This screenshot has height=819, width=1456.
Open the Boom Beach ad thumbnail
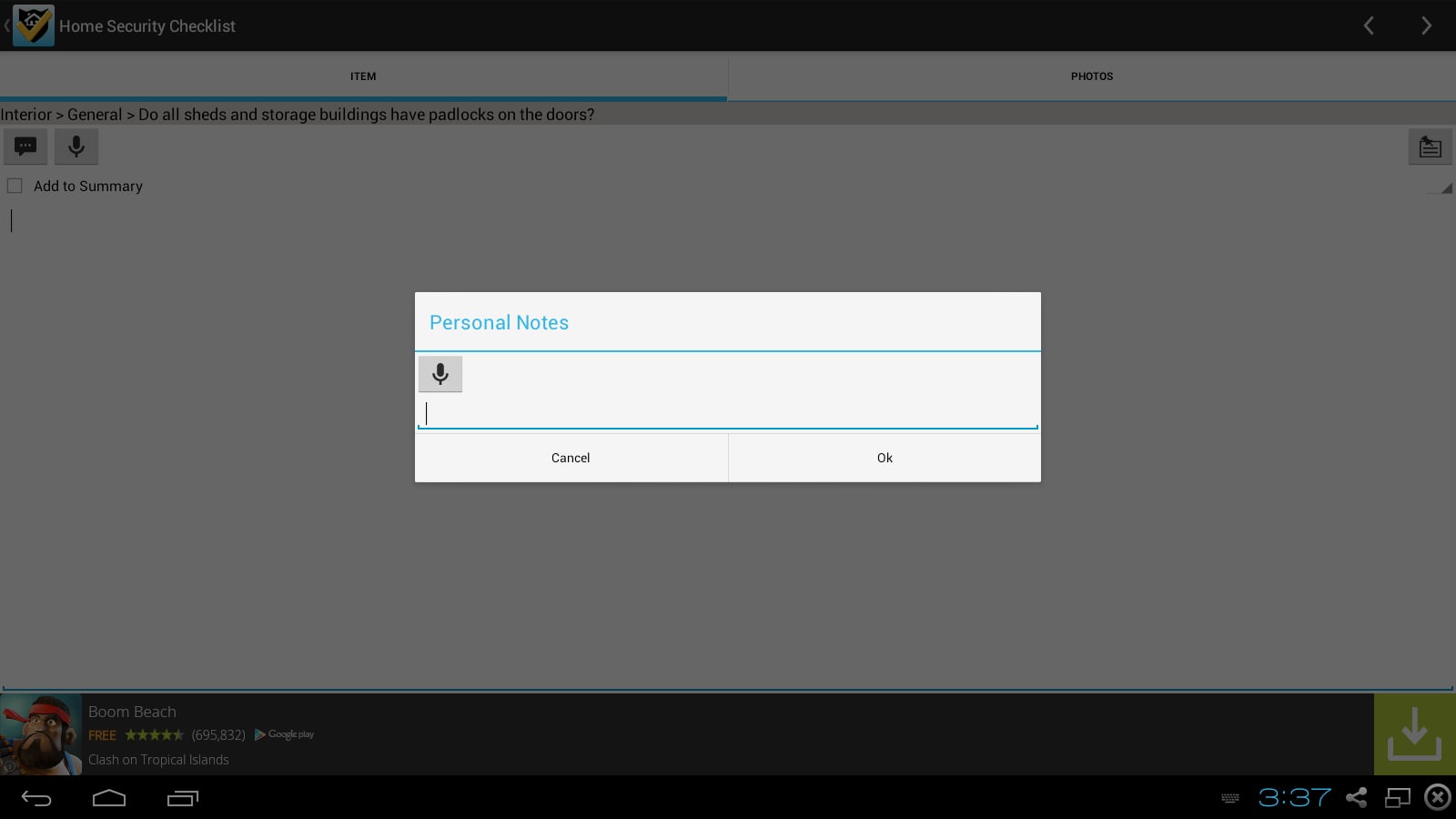click(x=41, y=734)
